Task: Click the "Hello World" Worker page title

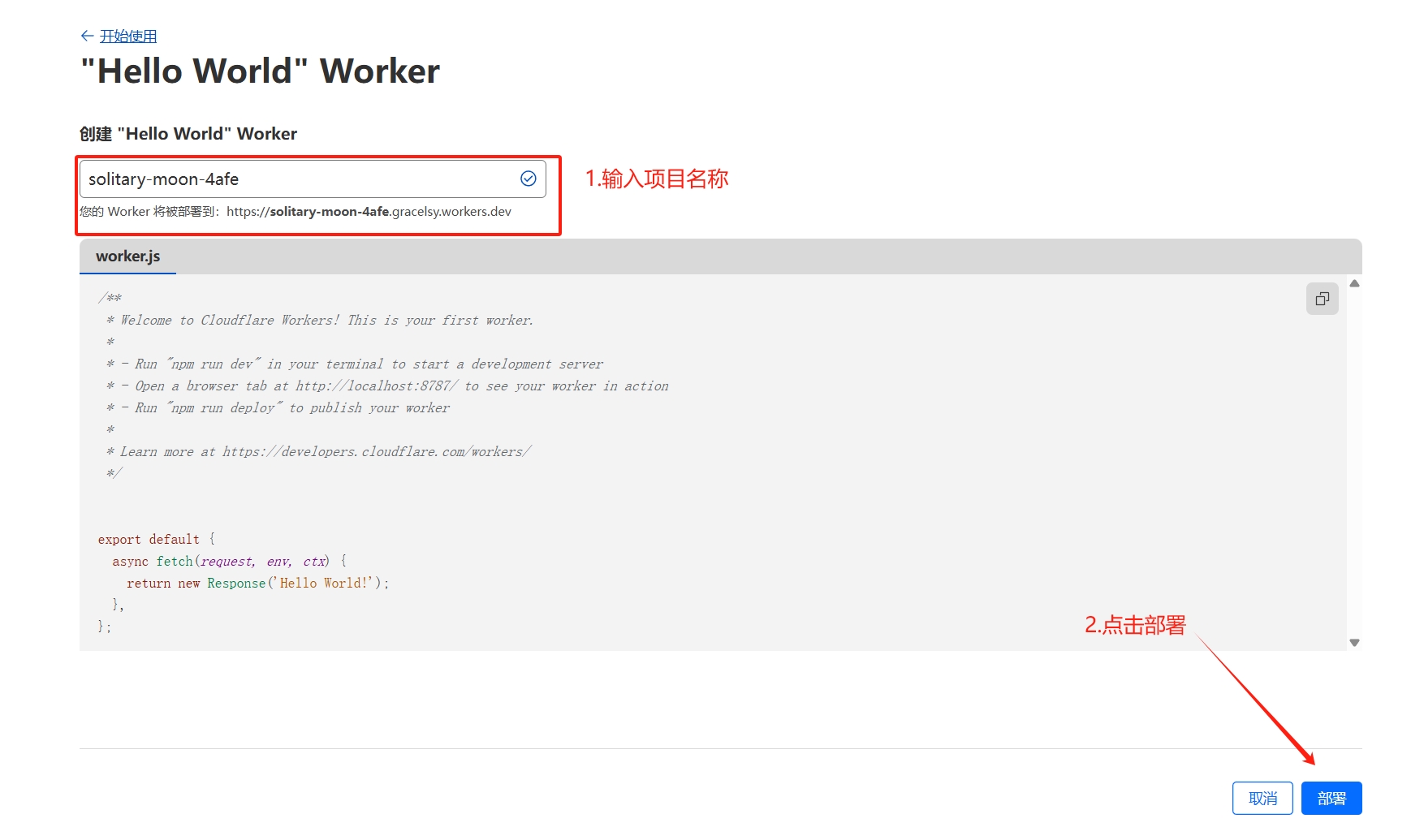Action: pyautogui.click(x=260, y=71)
